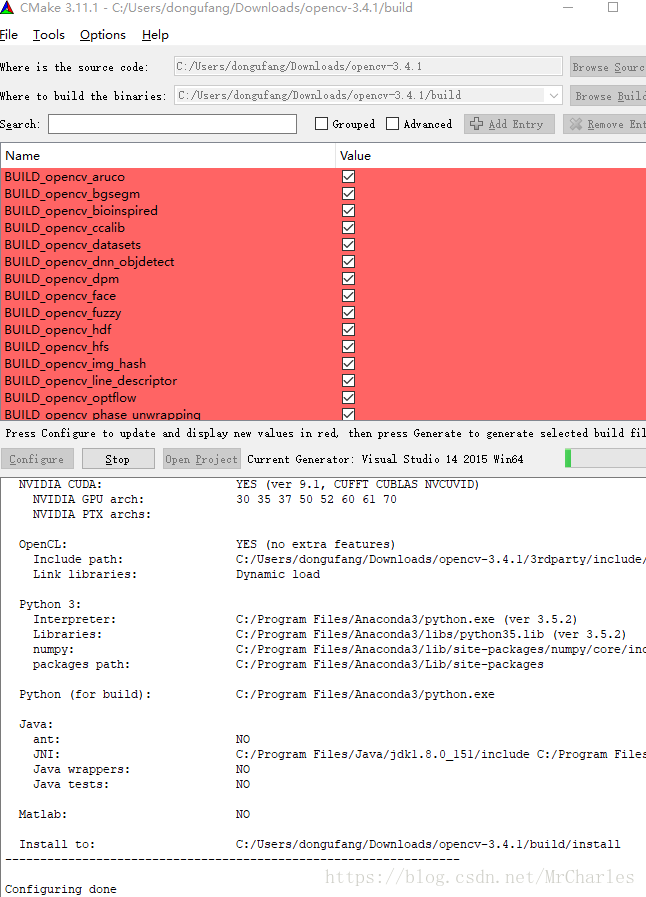This screenshot has height=897, width=646.
Task: Click the 'Configuring done' log line
Action: (x=61, y=889)
